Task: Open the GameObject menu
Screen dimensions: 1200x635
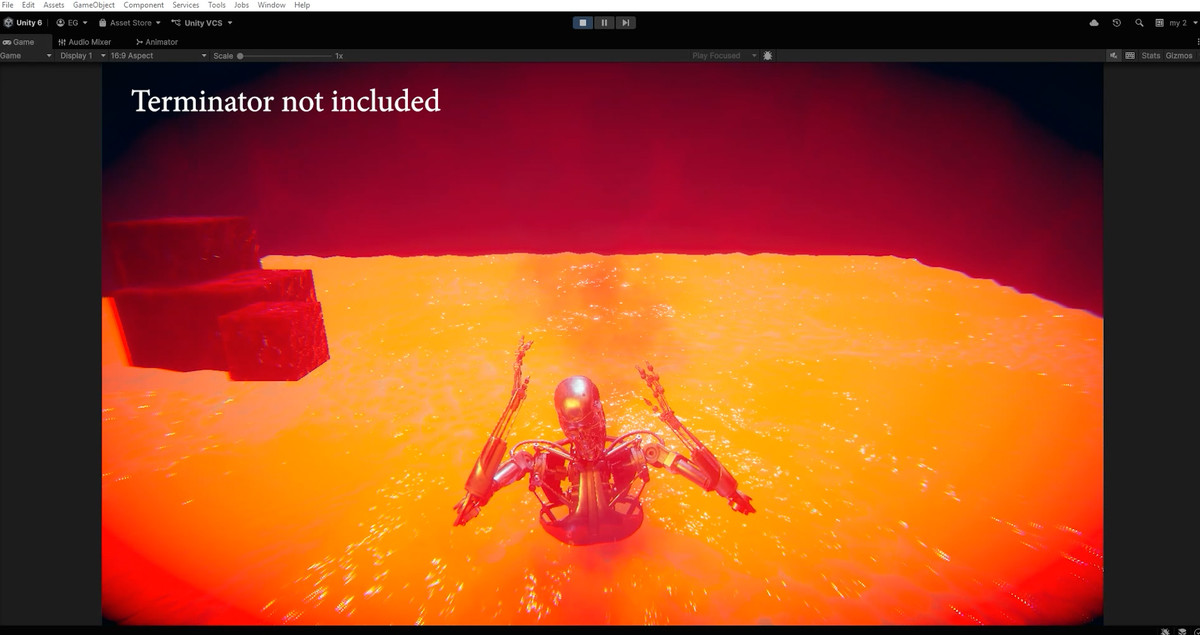Action: pyautogui.click(x=94, y=6)
